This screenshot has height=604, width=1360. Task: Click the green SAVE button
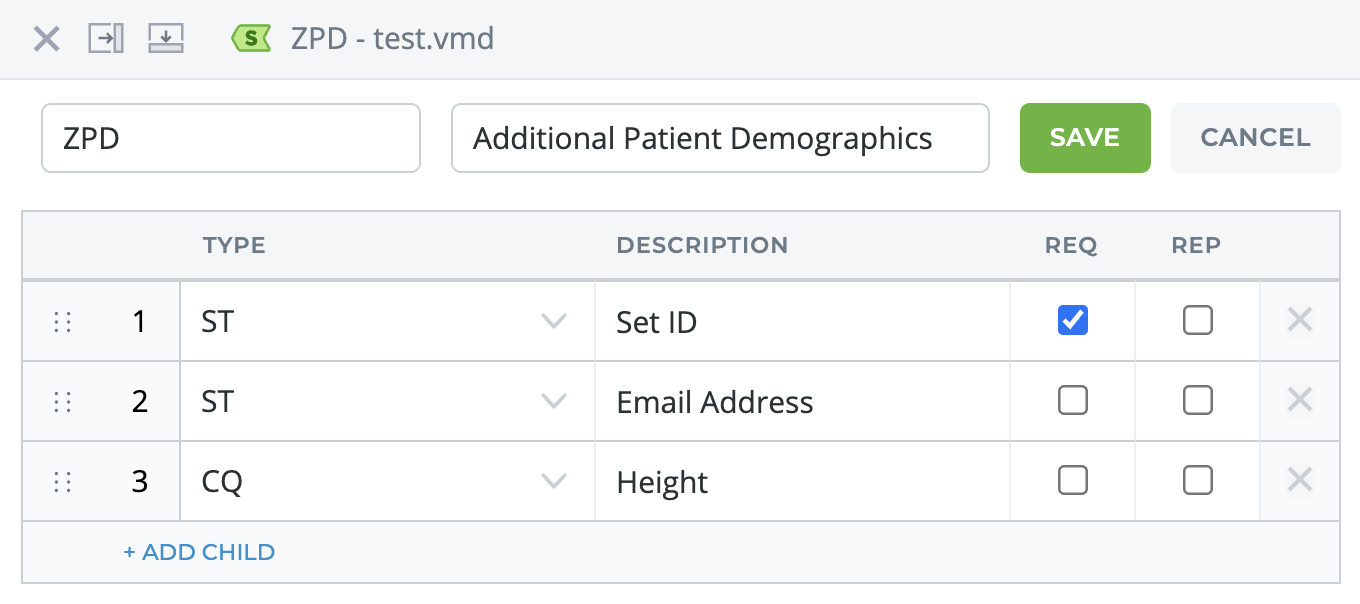pyautogui.click(x=1085, y=138)
